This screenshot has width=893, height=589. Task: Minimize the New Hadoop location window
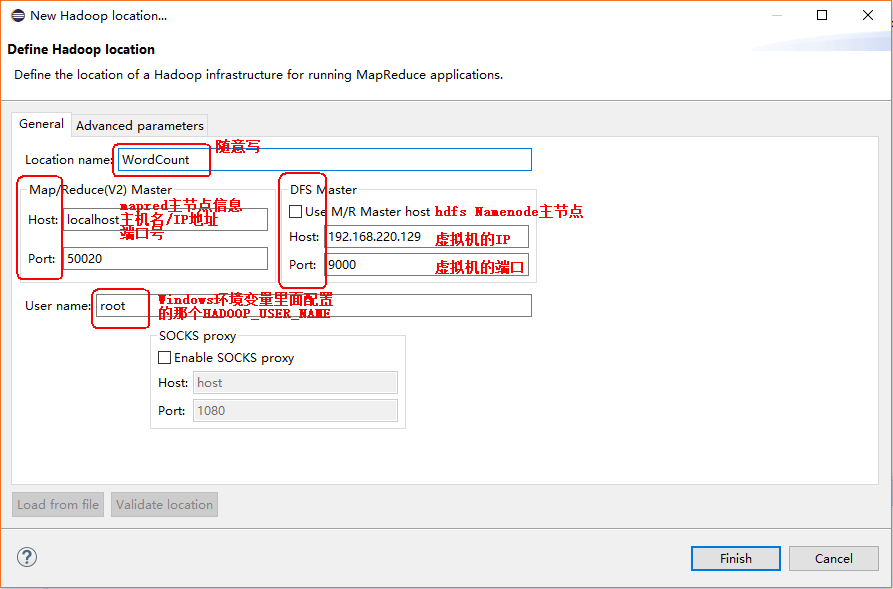point(776,15)
